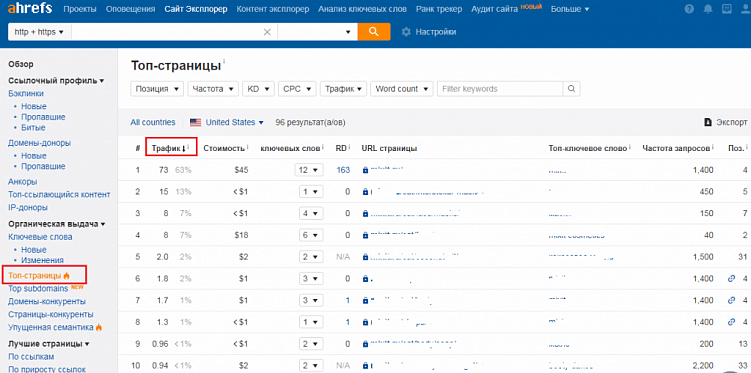Open the http + https protocol dropdown
751x373 pixels.
39,32
